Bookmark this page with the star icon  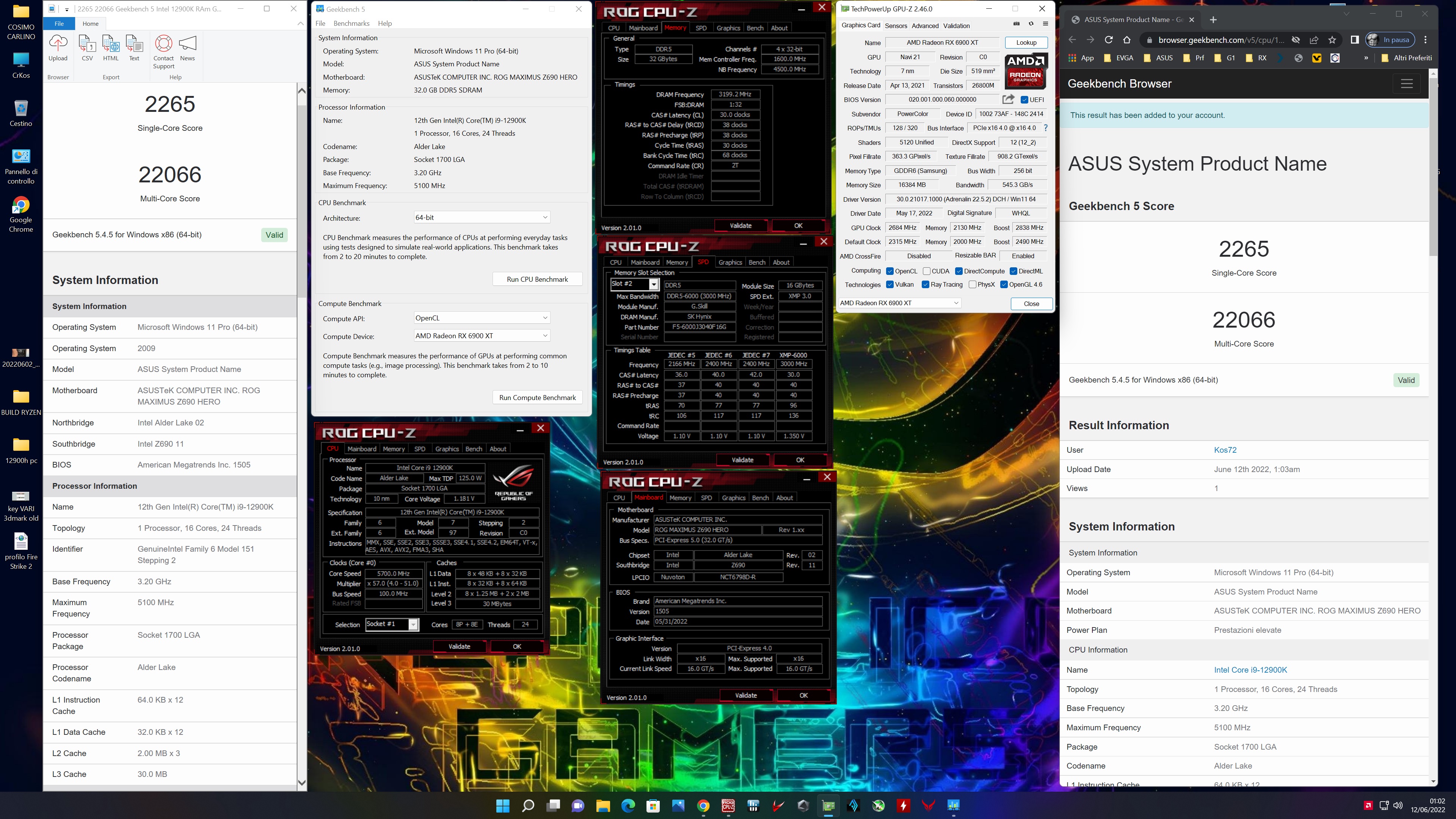tap(1332, 39)
